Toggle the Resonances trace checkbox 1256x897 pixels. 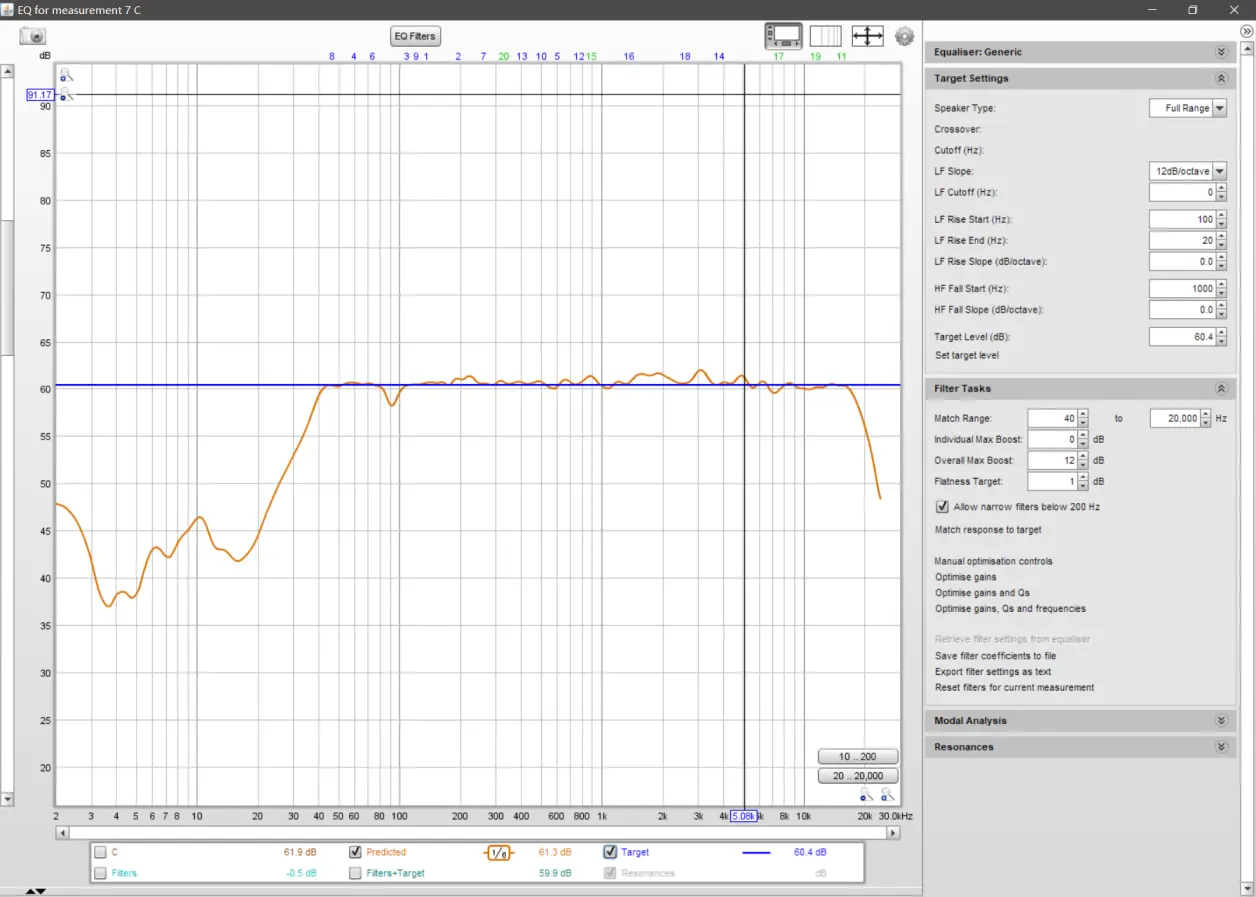point(610,873)
